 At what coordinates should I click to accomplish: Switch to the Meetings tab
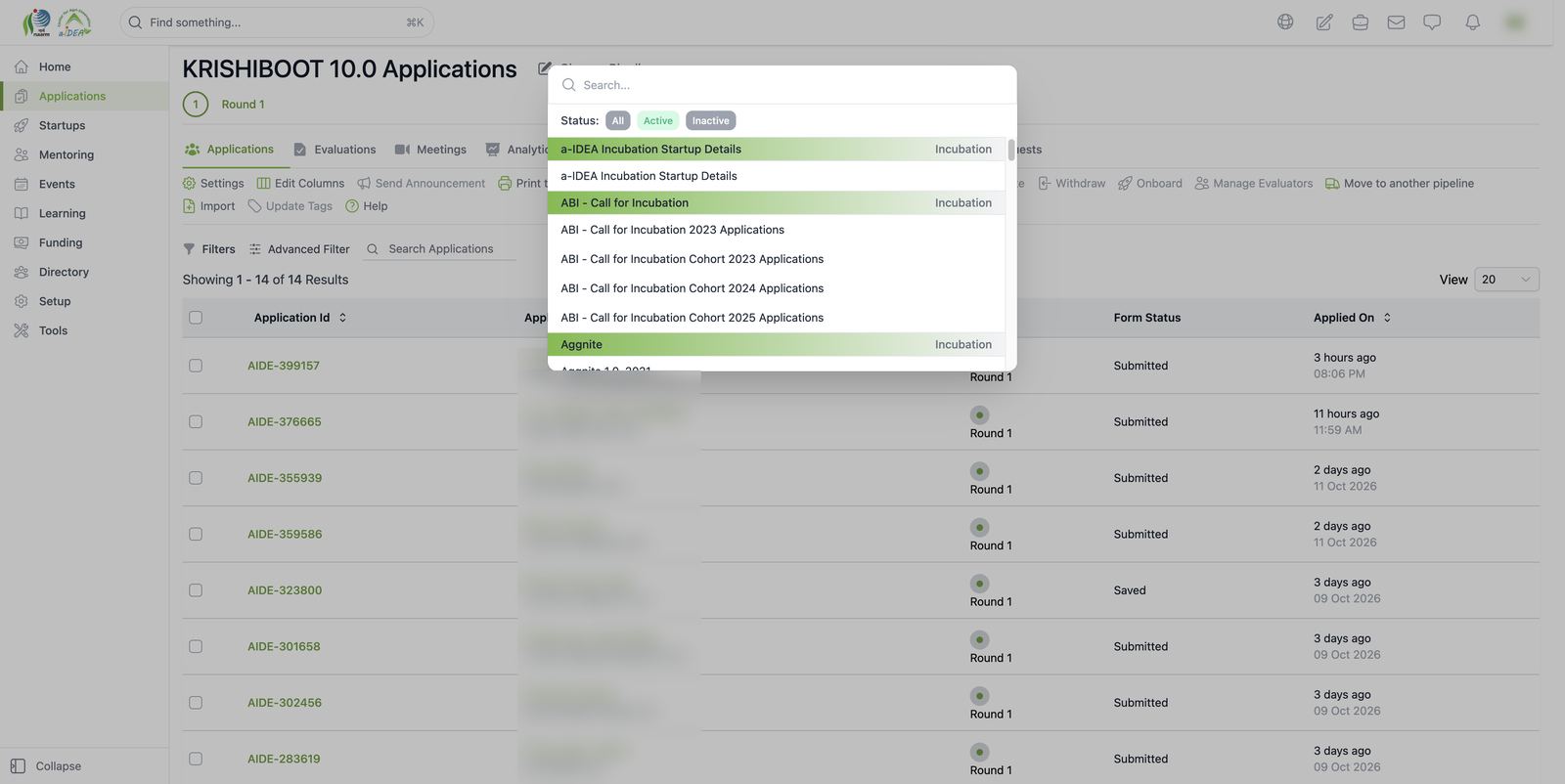[430, 150]
